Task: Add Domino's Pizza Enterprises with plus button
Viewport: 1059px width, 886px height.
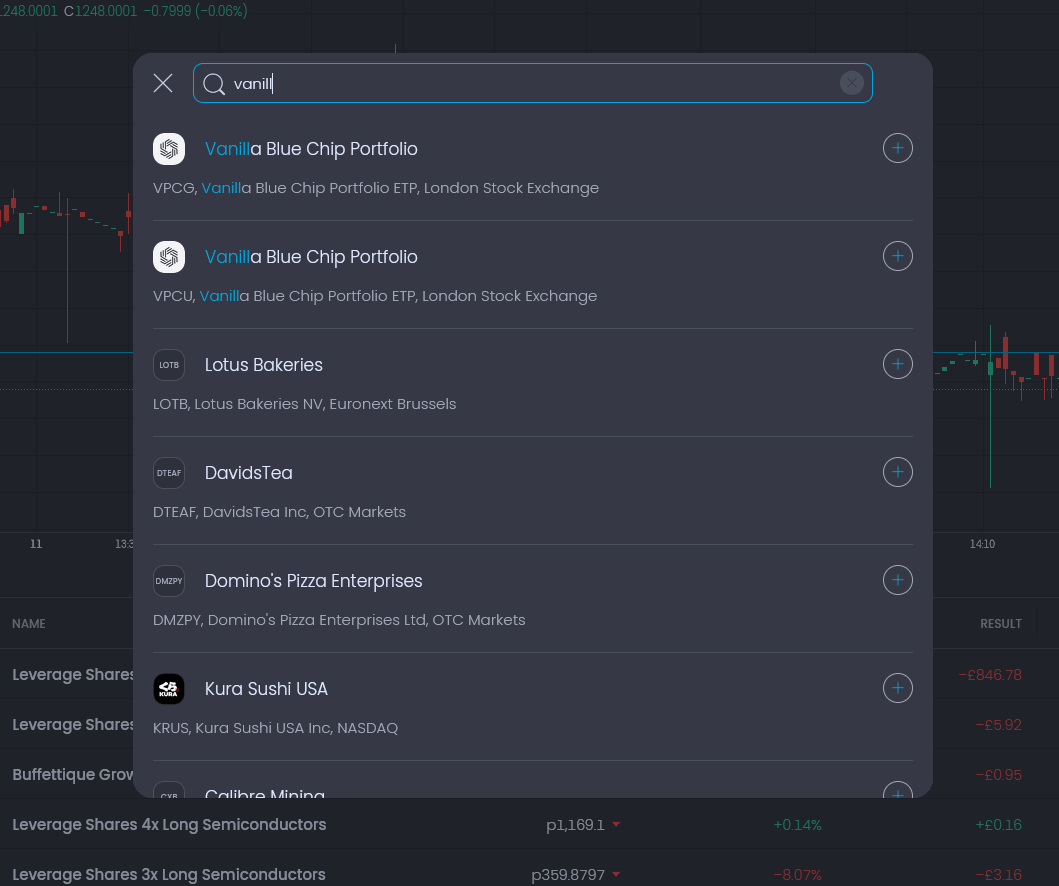Action: pyautogui.click(x=898, y=580)
